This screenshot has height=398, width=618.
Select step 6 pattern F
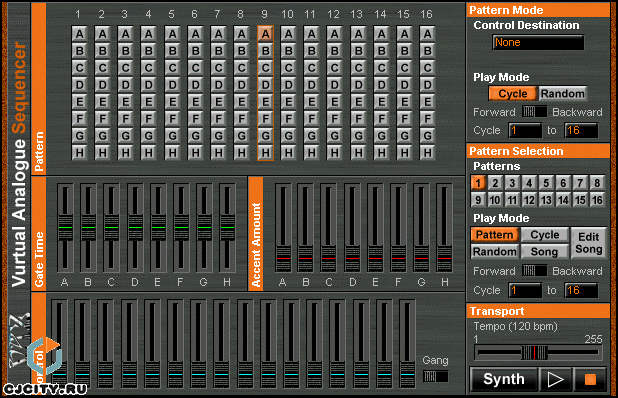point(195,119)
